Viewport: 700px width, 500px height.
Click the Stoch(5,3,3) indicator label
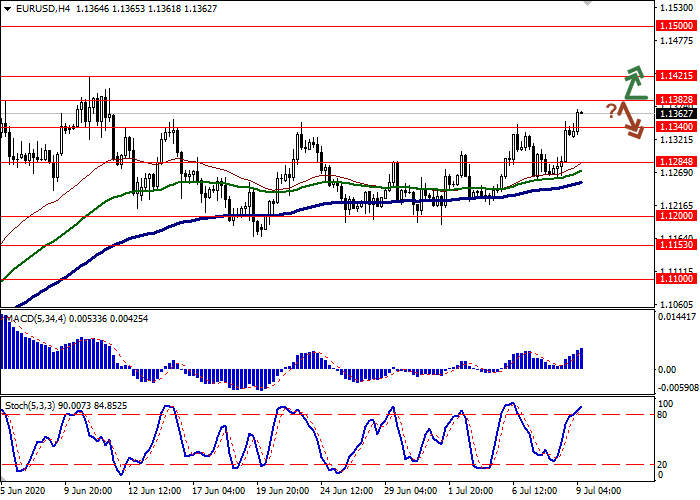(x=32, y=405)
